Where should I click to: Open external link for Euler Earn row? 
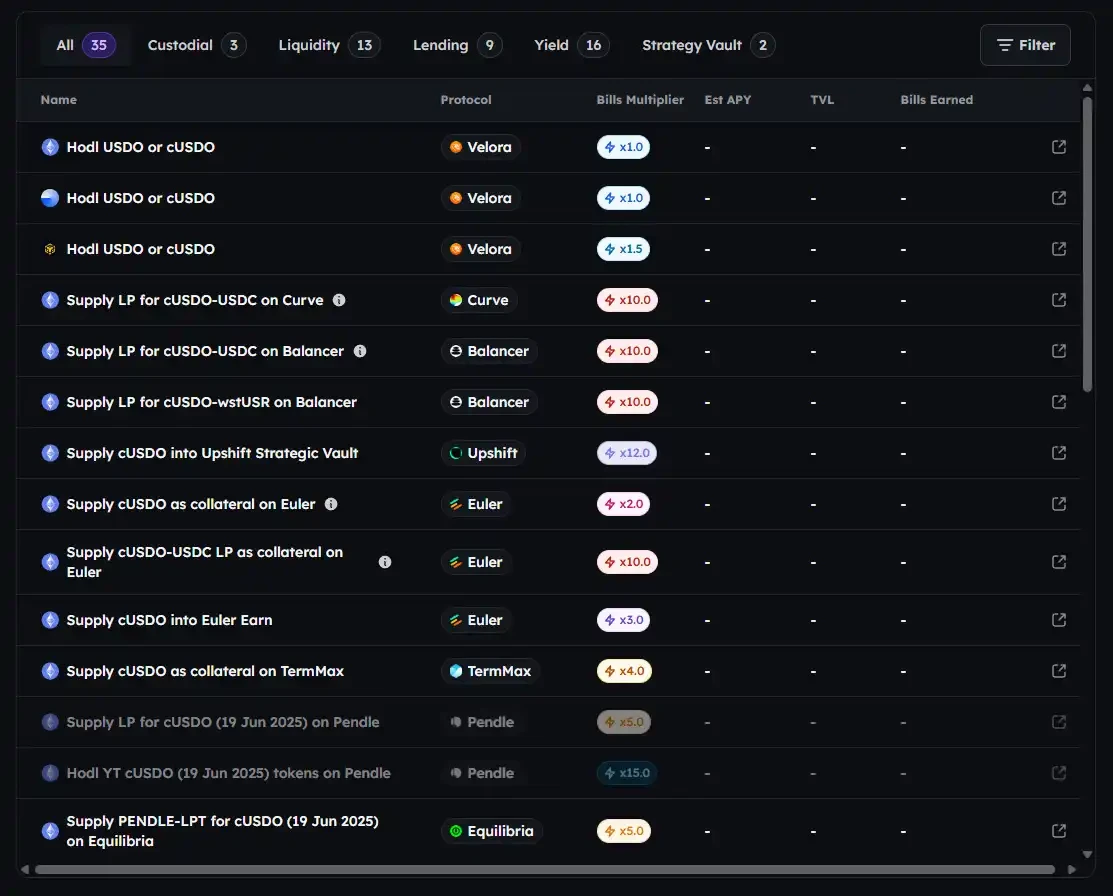1059,620
